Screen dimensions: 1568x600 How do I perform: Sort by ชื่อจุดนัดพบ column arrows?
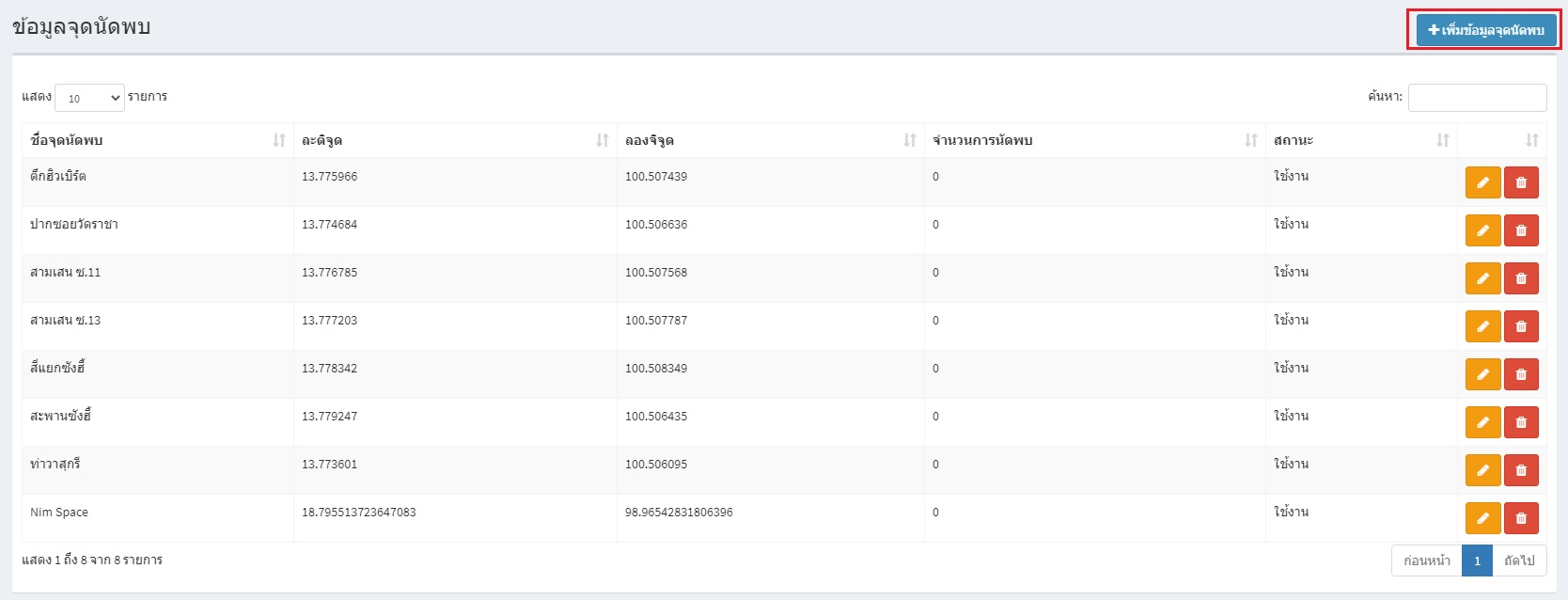click(x=279, y=140)
